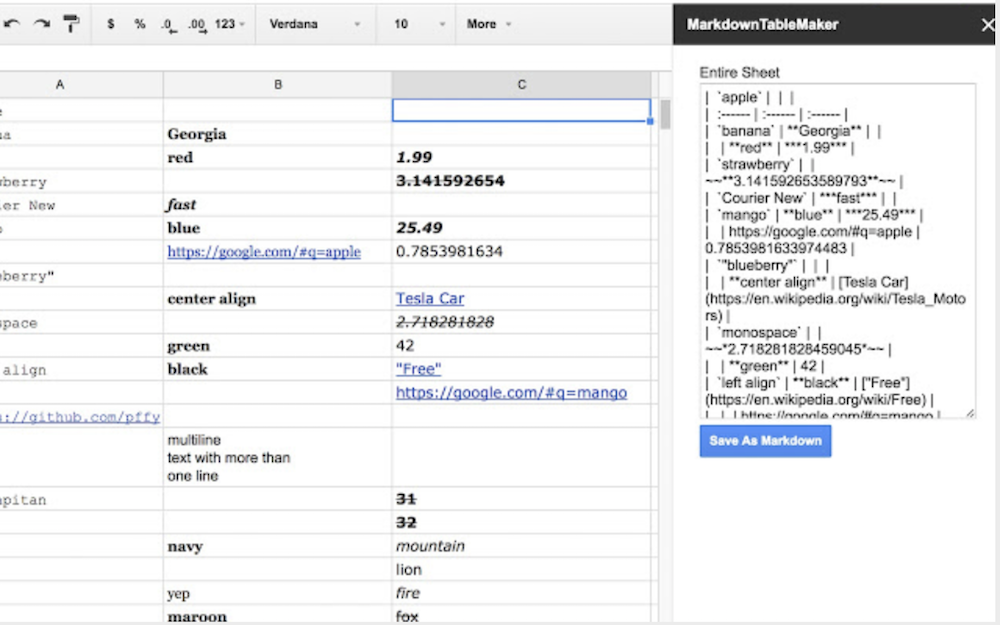
Task: Open the More toolbar menu
Action: pos(489,24)
